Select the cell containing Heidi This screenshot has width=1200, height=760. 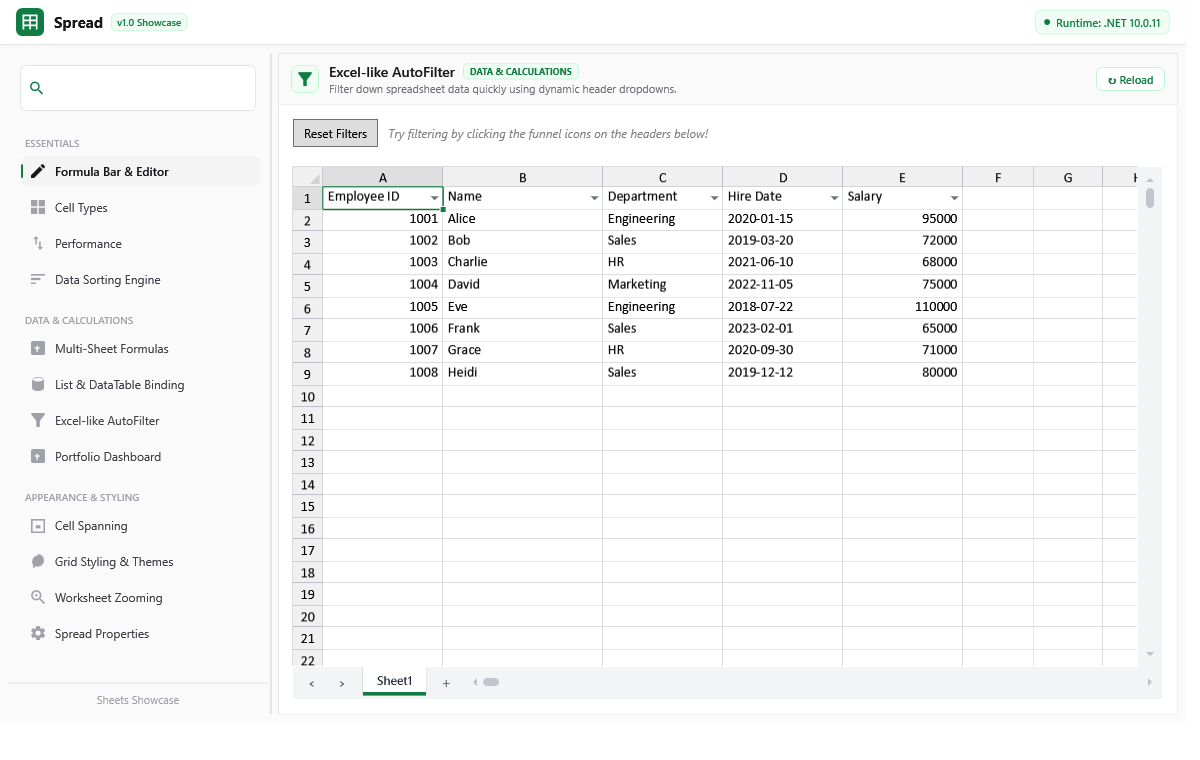[x=523, y=373]
